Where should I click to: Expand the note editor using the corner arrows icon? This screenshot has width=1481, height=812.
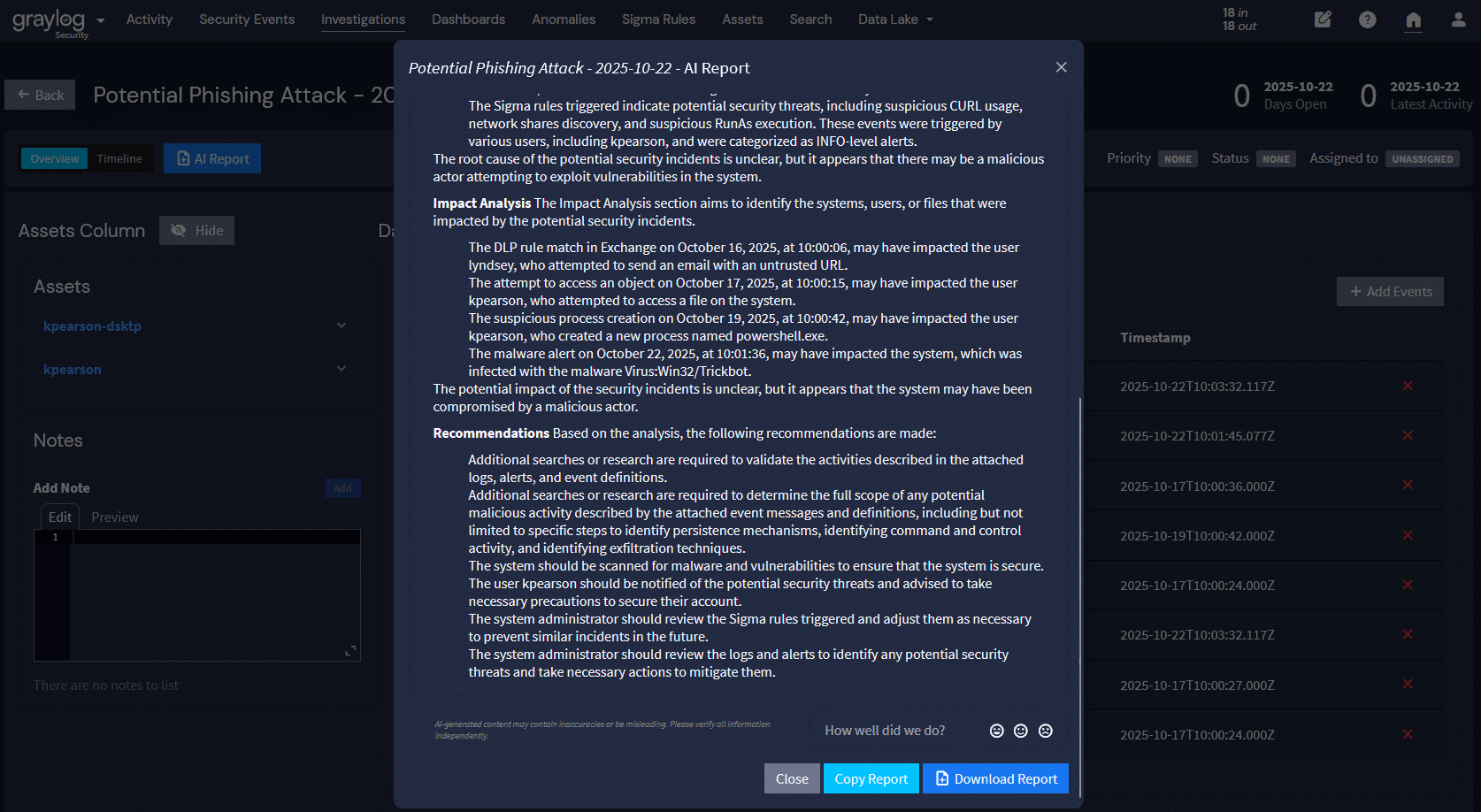tap(350, 651)
